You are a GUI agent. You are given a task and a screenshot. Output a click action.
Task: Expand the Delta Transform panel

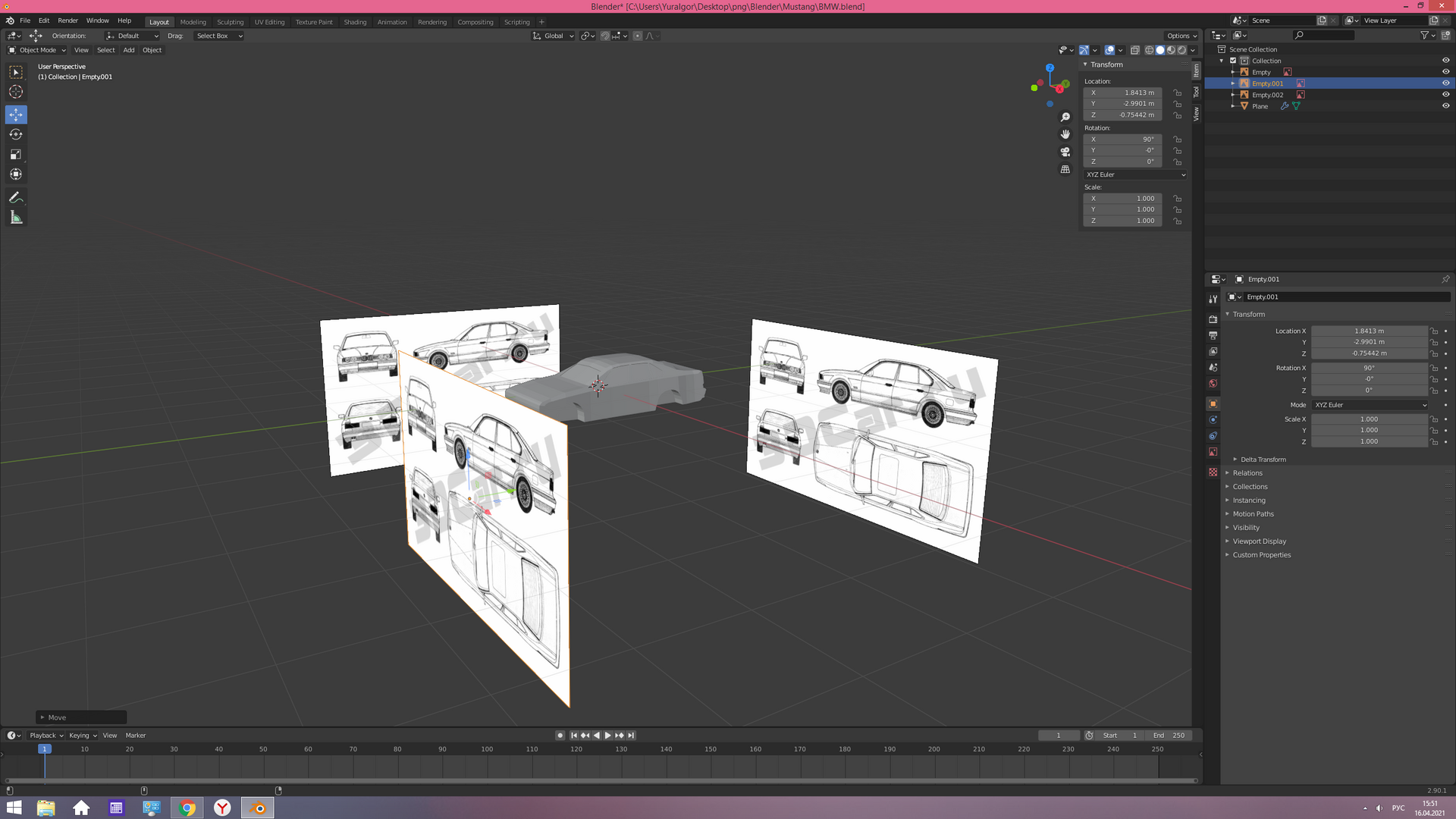pyautogui.click(x=1263, y=460)
